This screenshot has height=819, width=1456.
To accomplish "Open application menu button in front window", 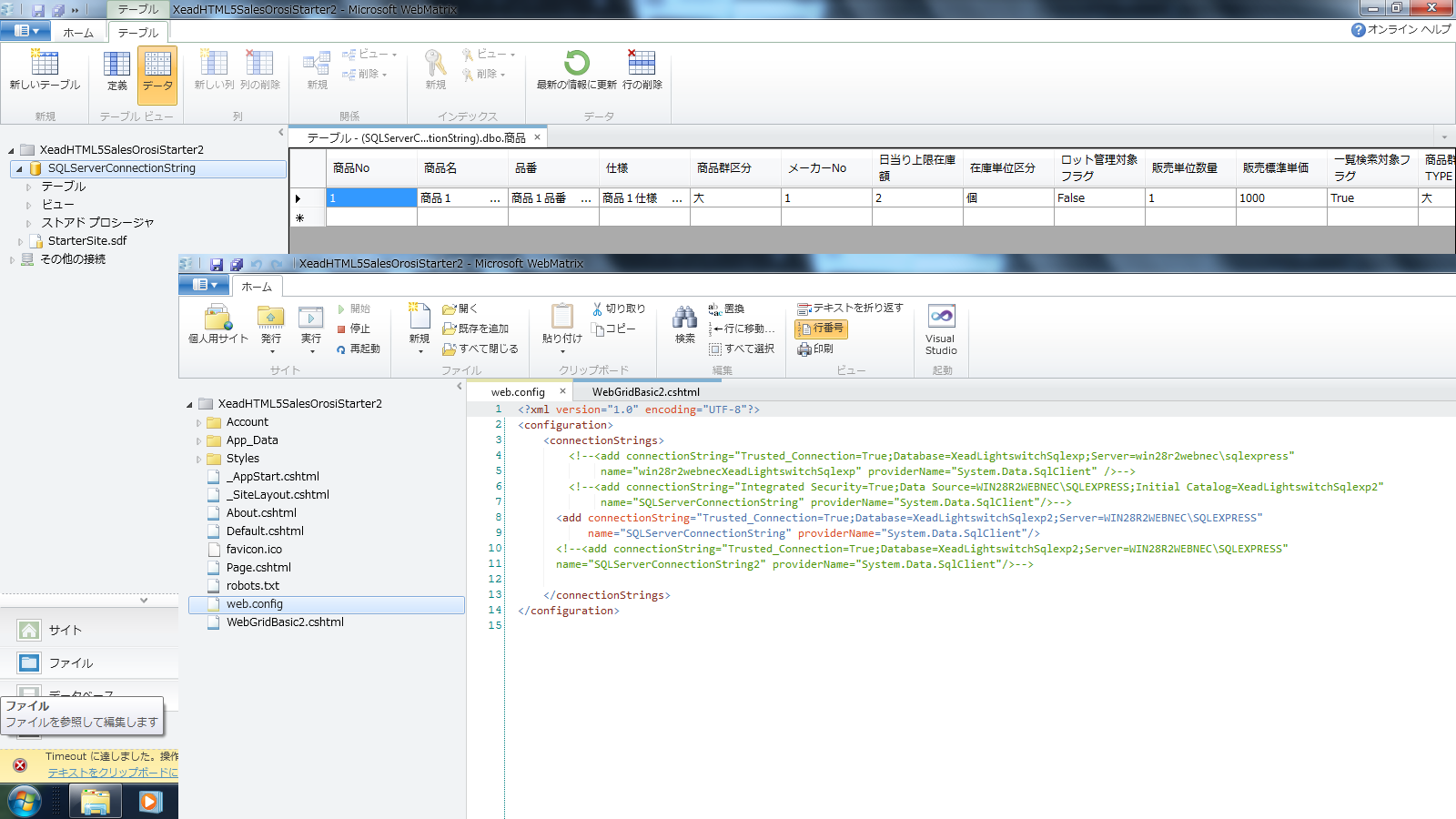I will (205, 285).
